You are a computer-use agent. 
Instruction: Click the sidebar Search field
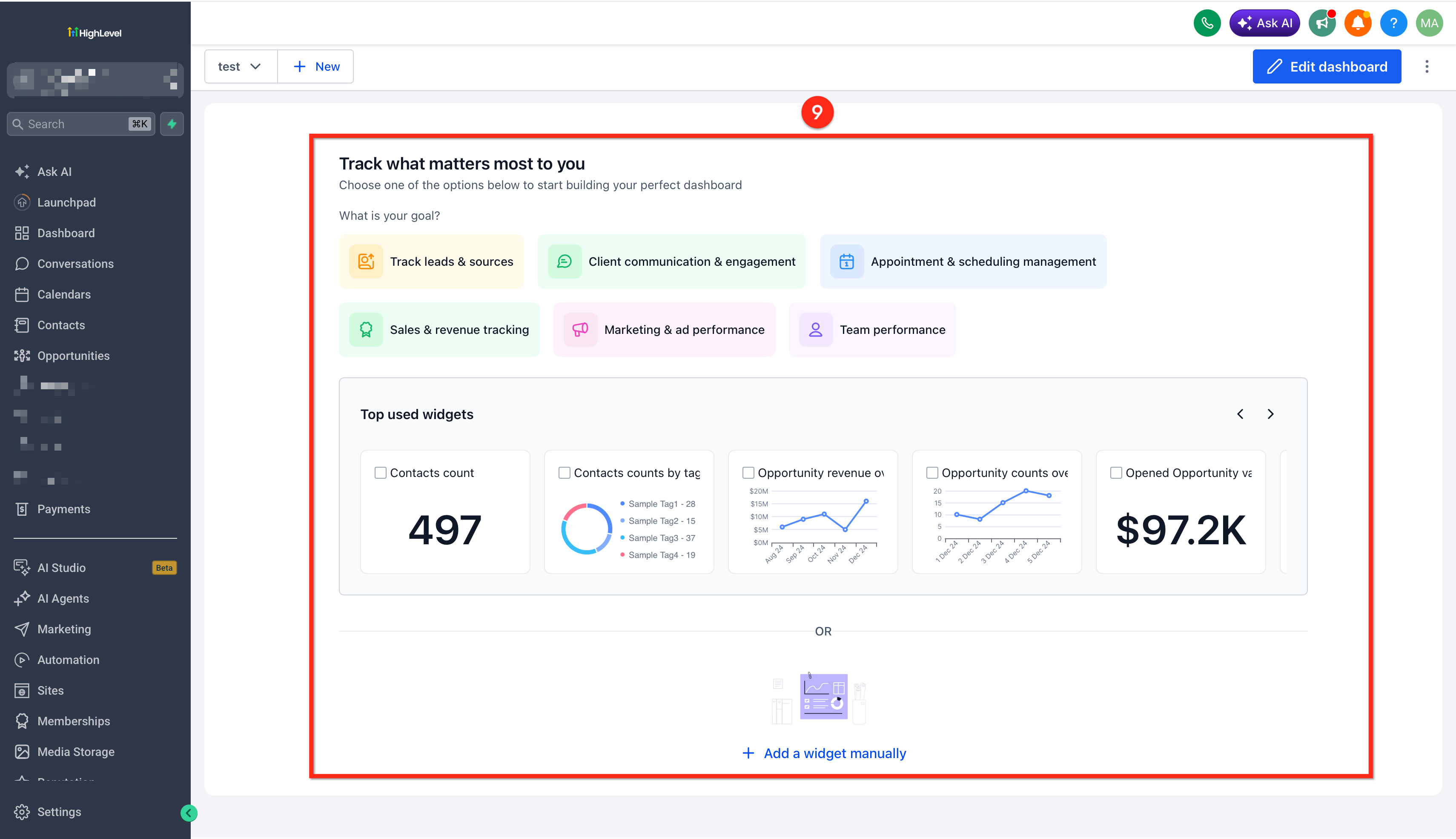(x=80, y=124)
